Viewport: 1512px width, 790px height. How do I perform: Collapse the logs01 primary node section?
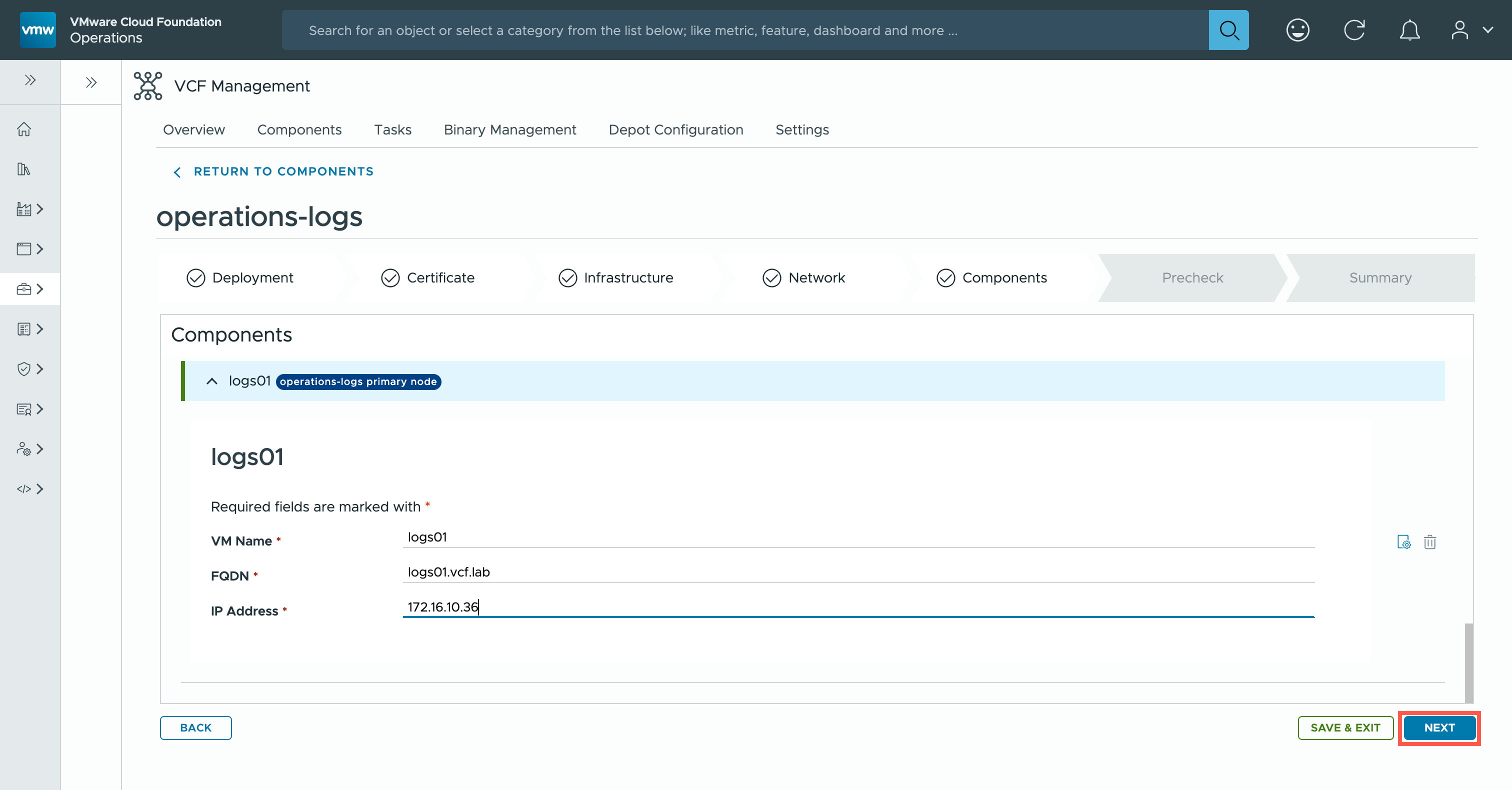(212, 381)
